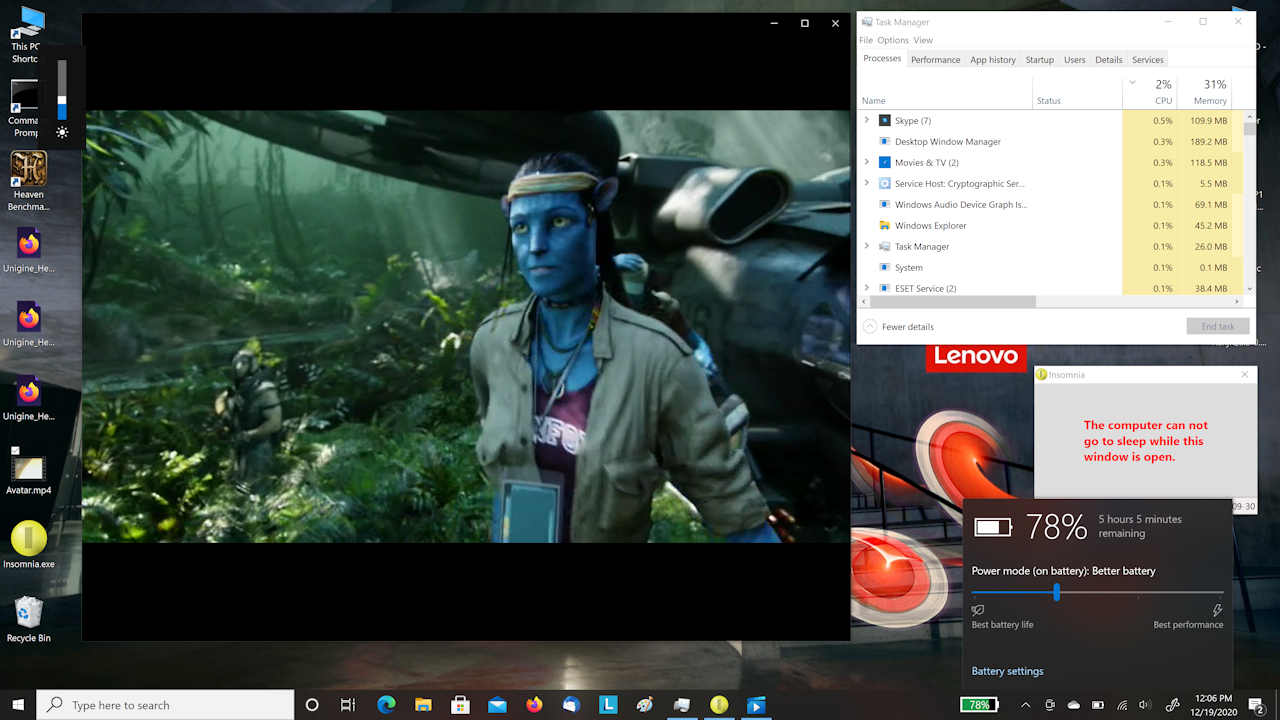Collapse Task Manager with Fewer details
The image size is (1280, 720).
tap(898, 327)
